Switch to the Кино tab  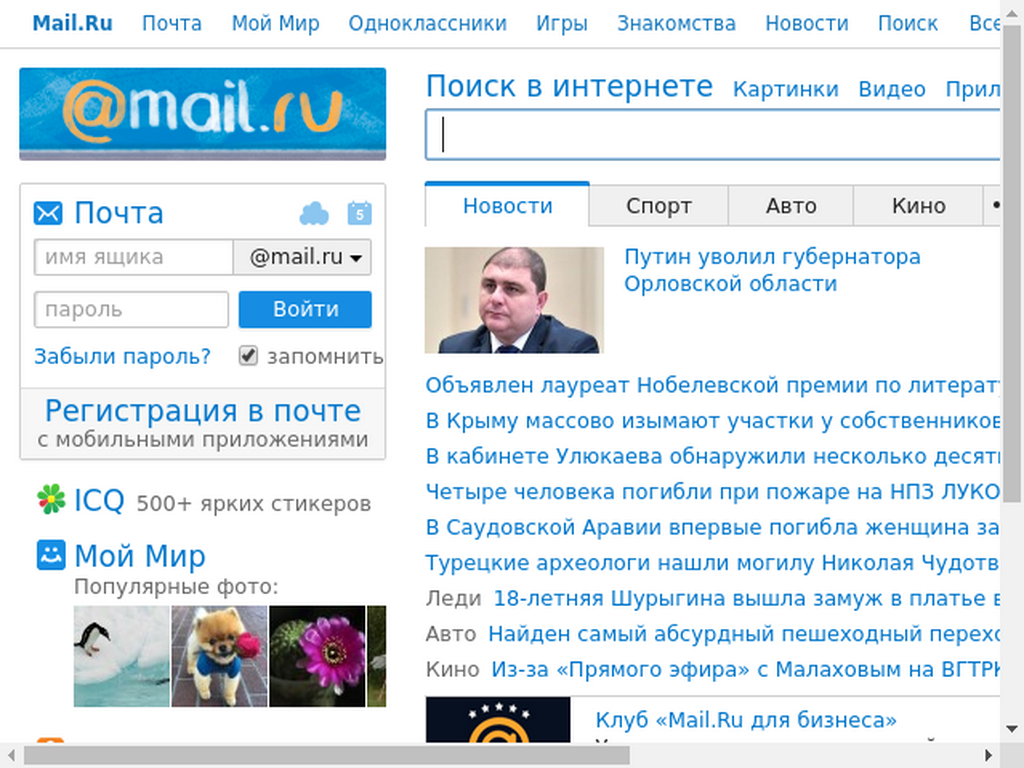[x=918, y=206]
